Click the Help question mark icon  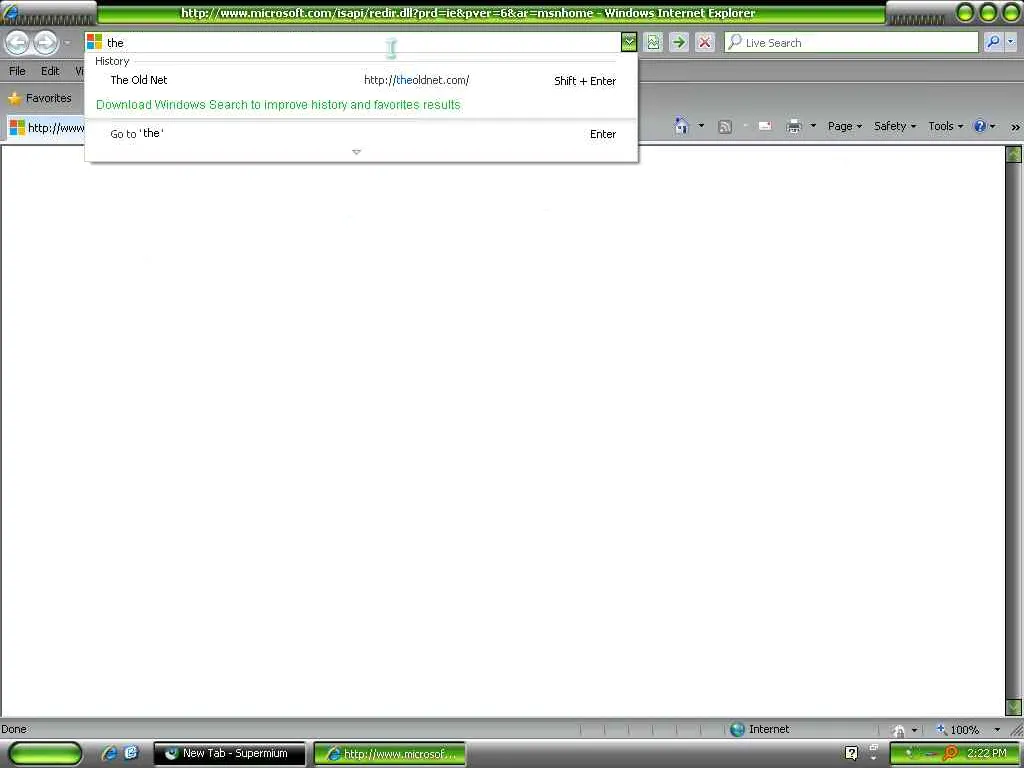point(980,126)
